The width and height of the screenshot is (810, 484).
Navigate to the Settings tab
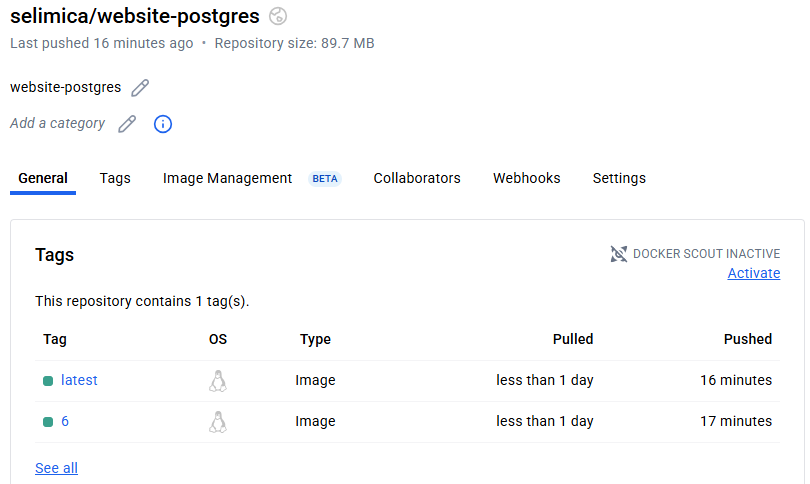point(619,179)
